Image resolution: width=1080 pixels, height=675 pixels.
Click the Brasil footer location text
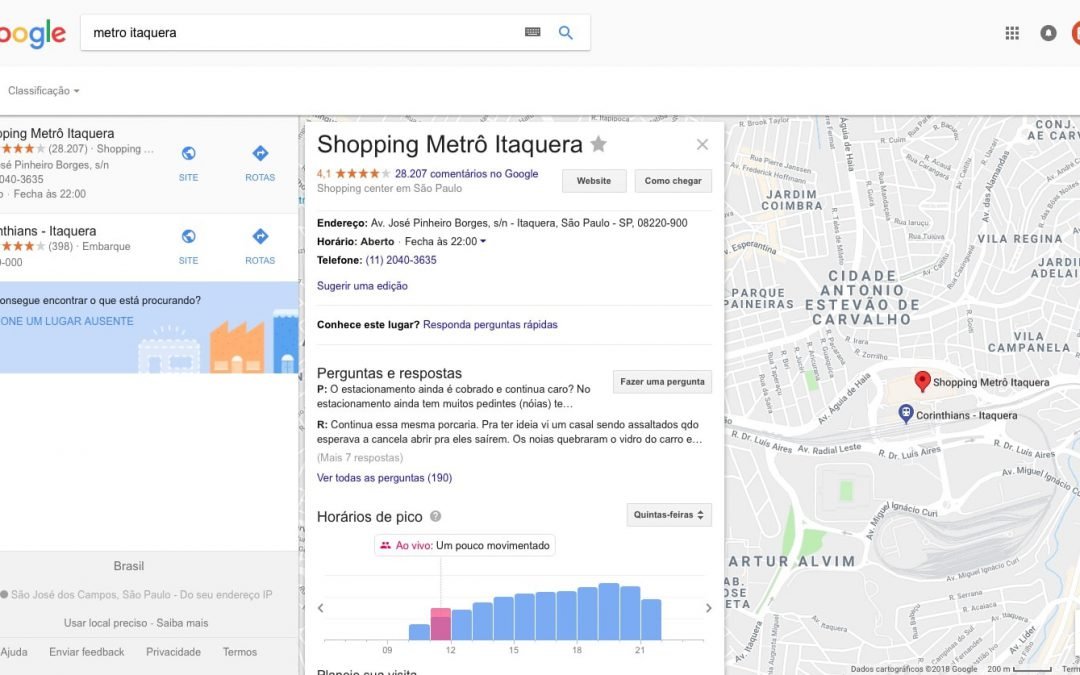click(x=129, y=566)
